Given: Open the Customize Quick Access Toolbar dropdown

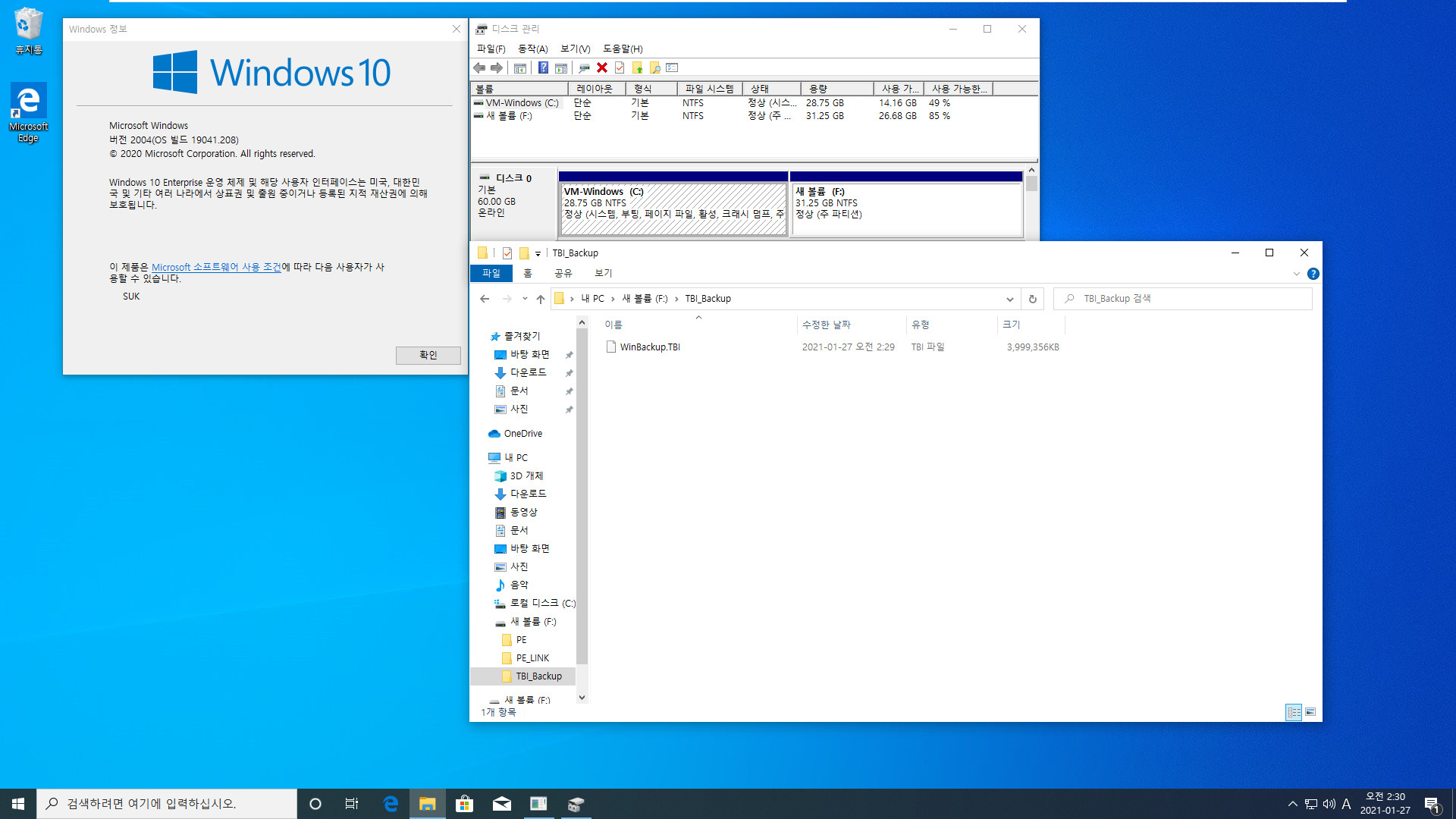Looking at the screenshot, I should pyautogui.click(x=538, y=254).
